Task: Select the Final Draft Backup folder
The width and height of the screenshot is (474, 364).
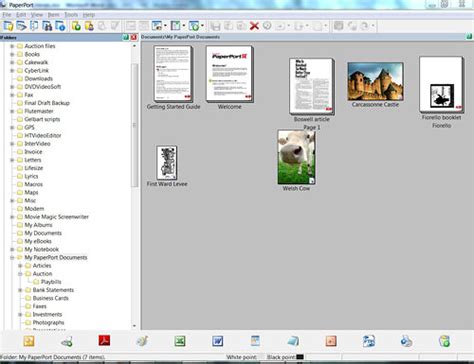Action: pos(47,103)
